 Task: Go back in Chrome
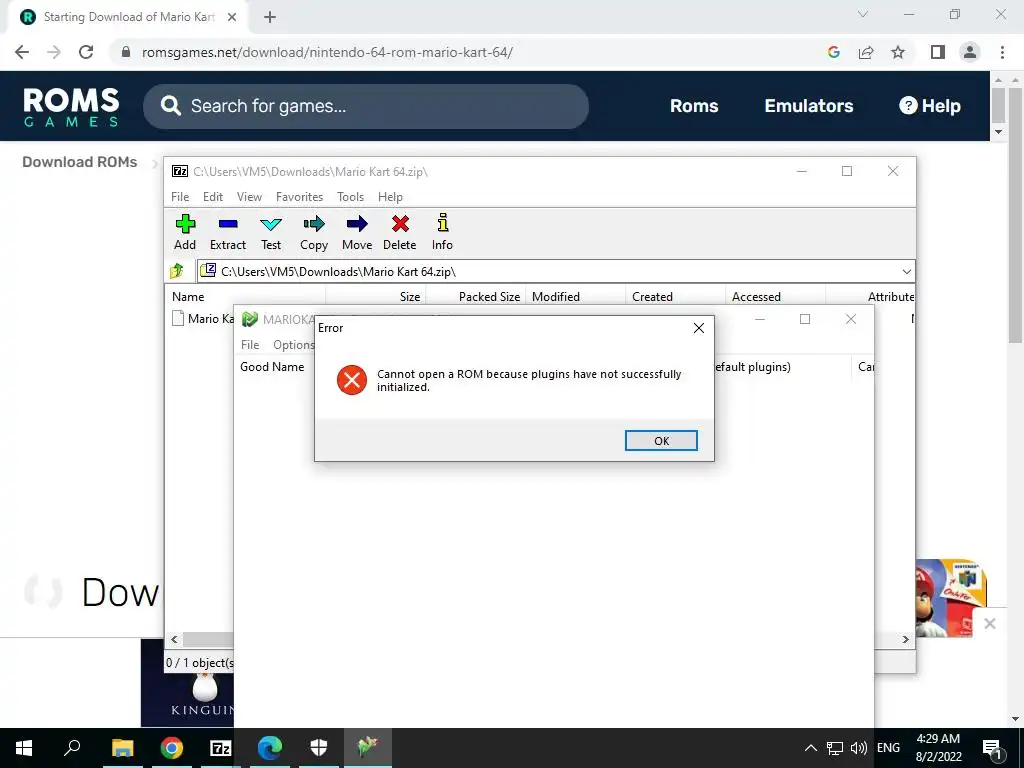pyautogui.click(x=22, y=52)
